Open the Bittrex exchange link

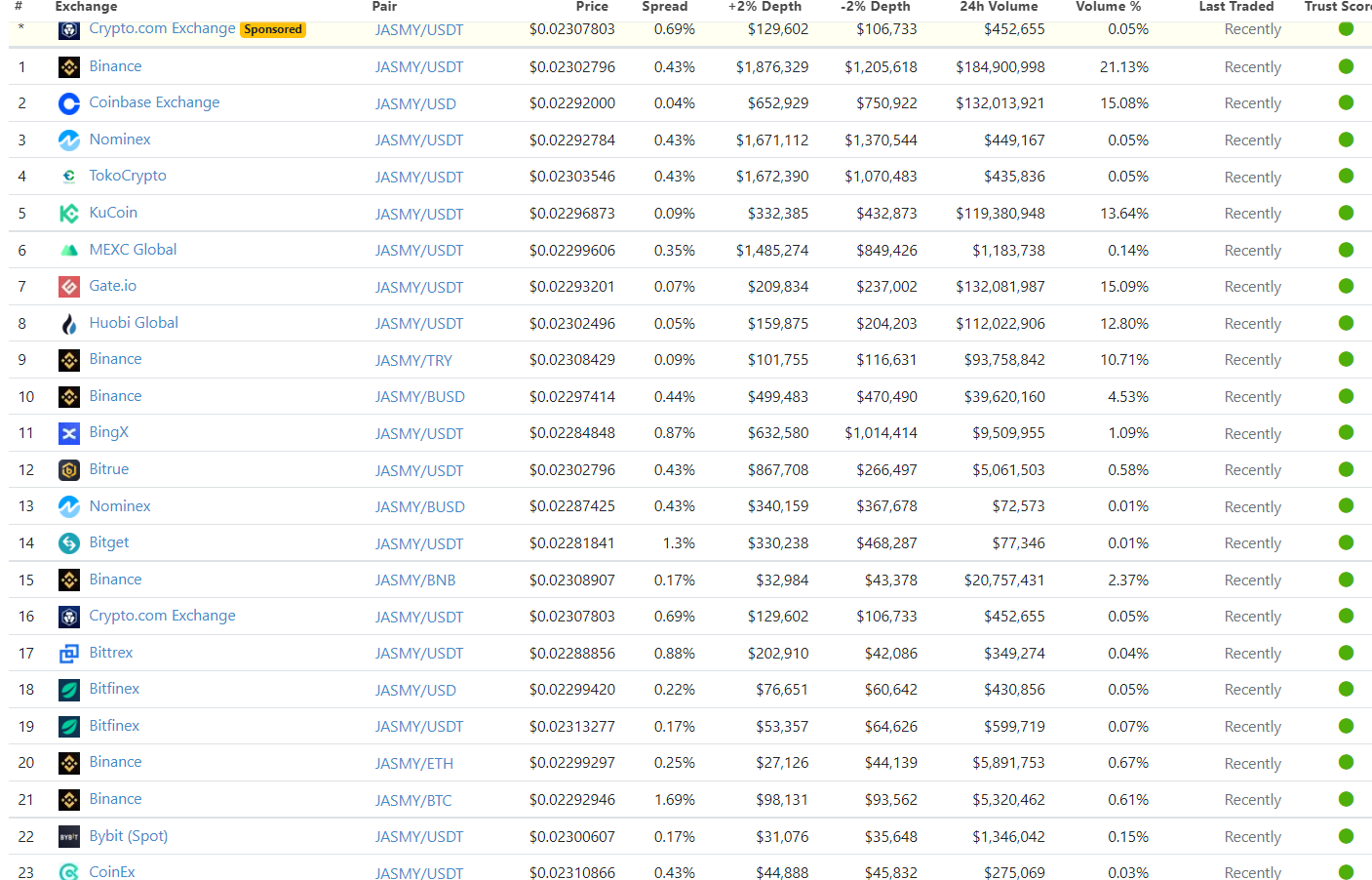[110, 653]
